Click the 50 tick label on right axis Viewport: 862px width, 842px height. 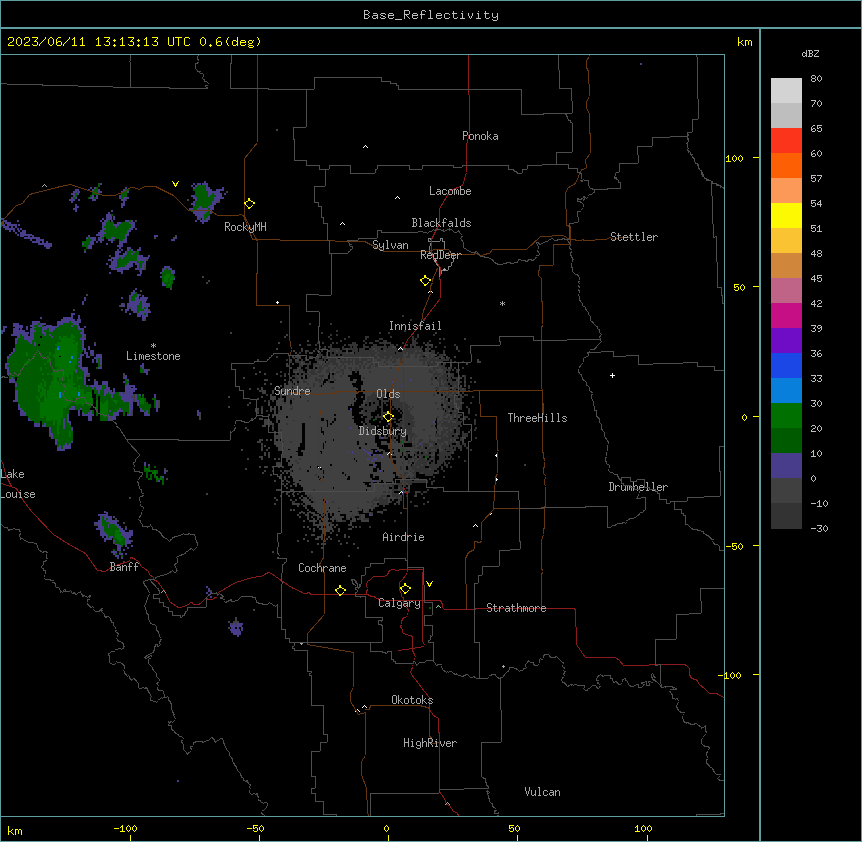[739, 287]
